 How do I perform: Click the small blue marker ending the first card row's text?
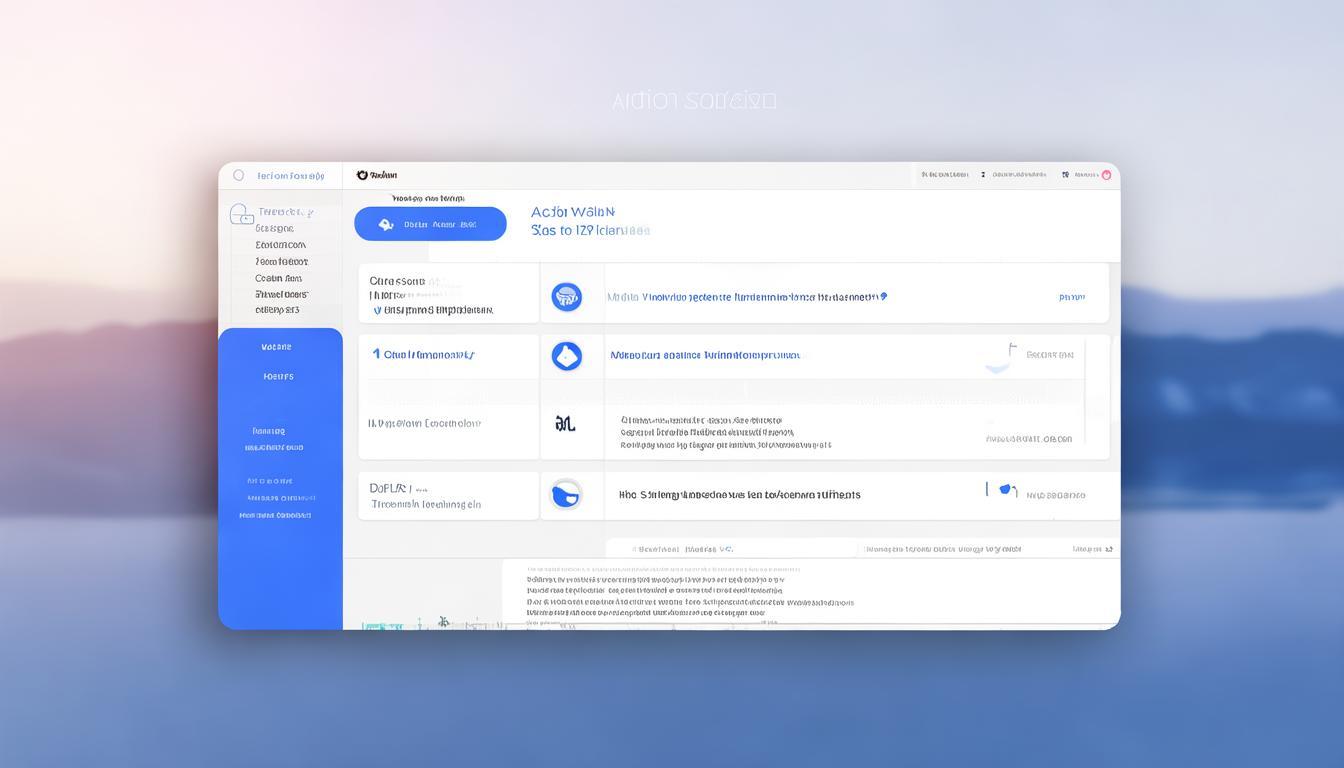883,296
